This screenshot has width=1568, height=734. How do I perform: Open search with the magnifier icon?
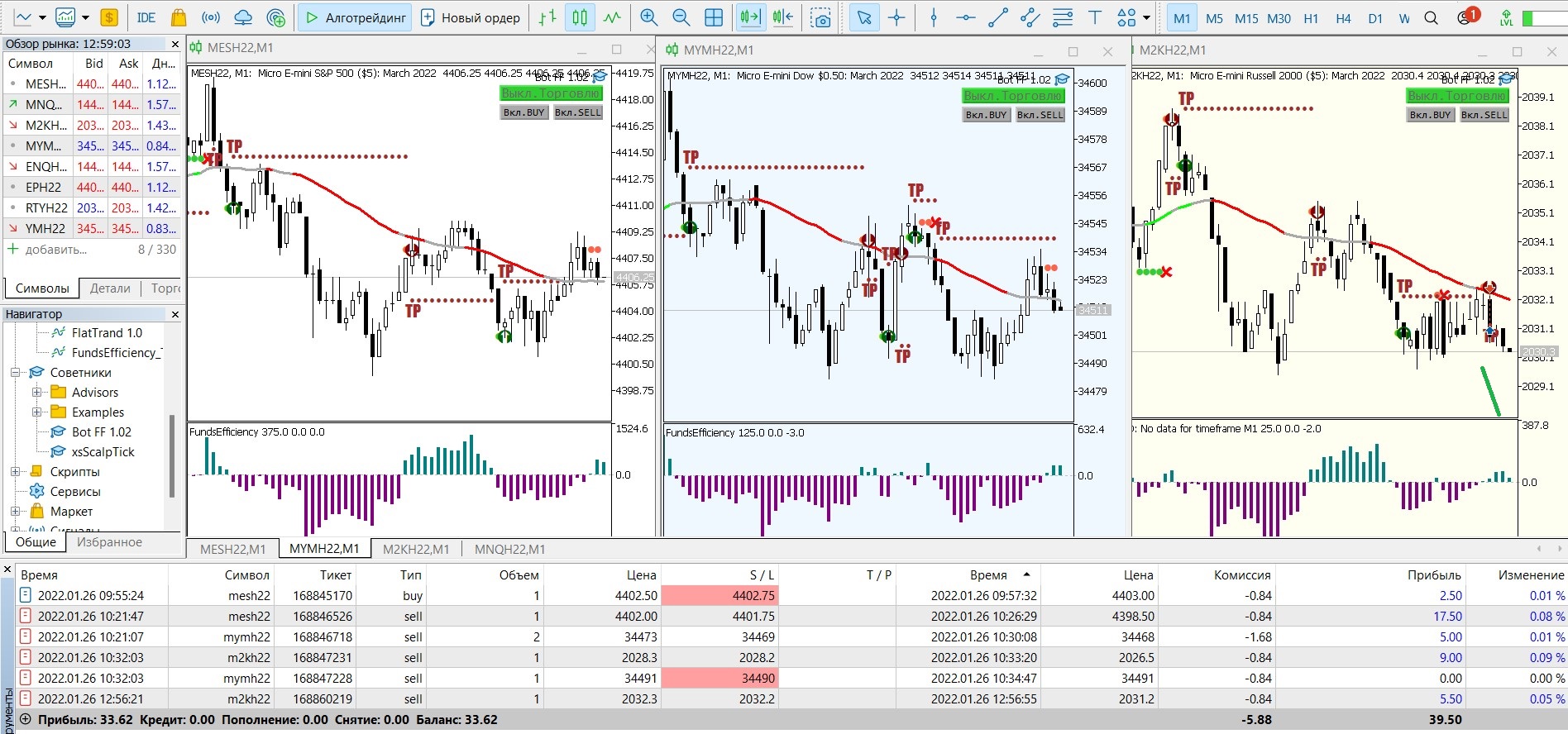pyautogui.click(x=1432, y=17)
